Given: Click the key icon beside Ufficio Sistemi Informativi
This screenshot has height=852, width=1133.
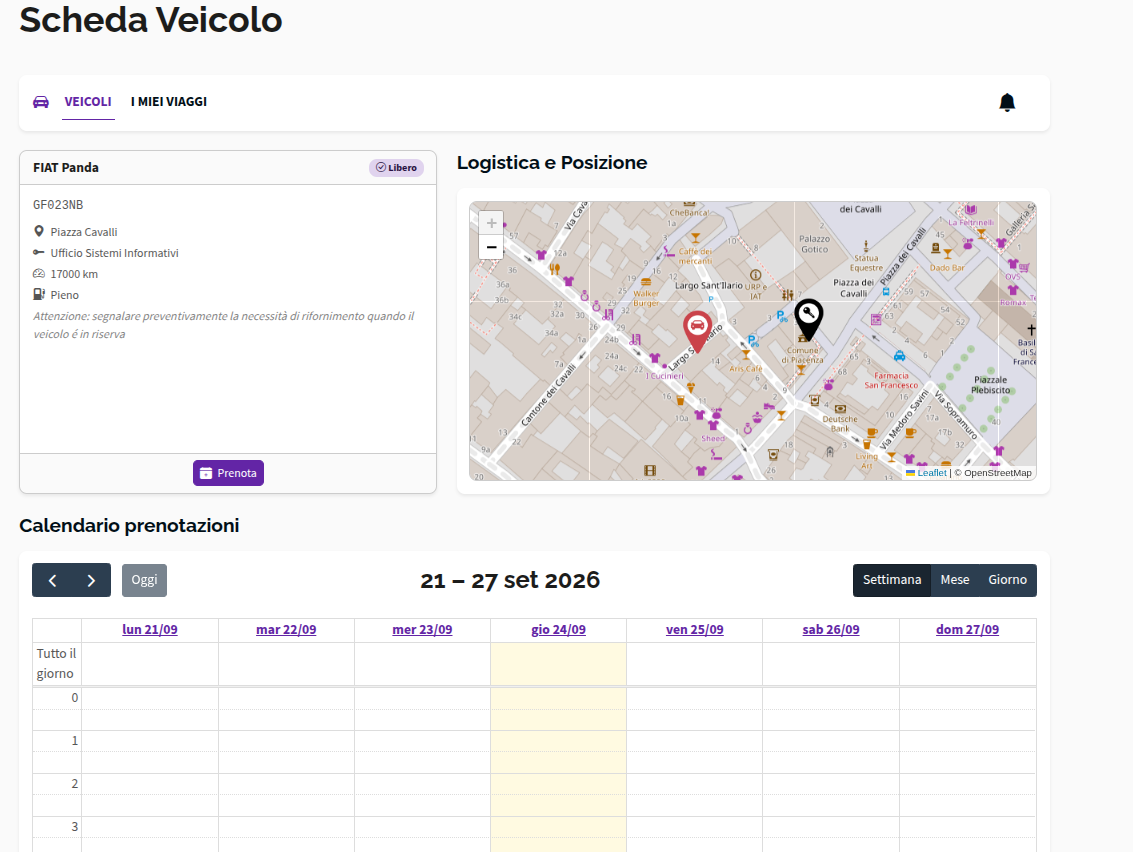Looking at the screenshot, I should coord(39,252).
